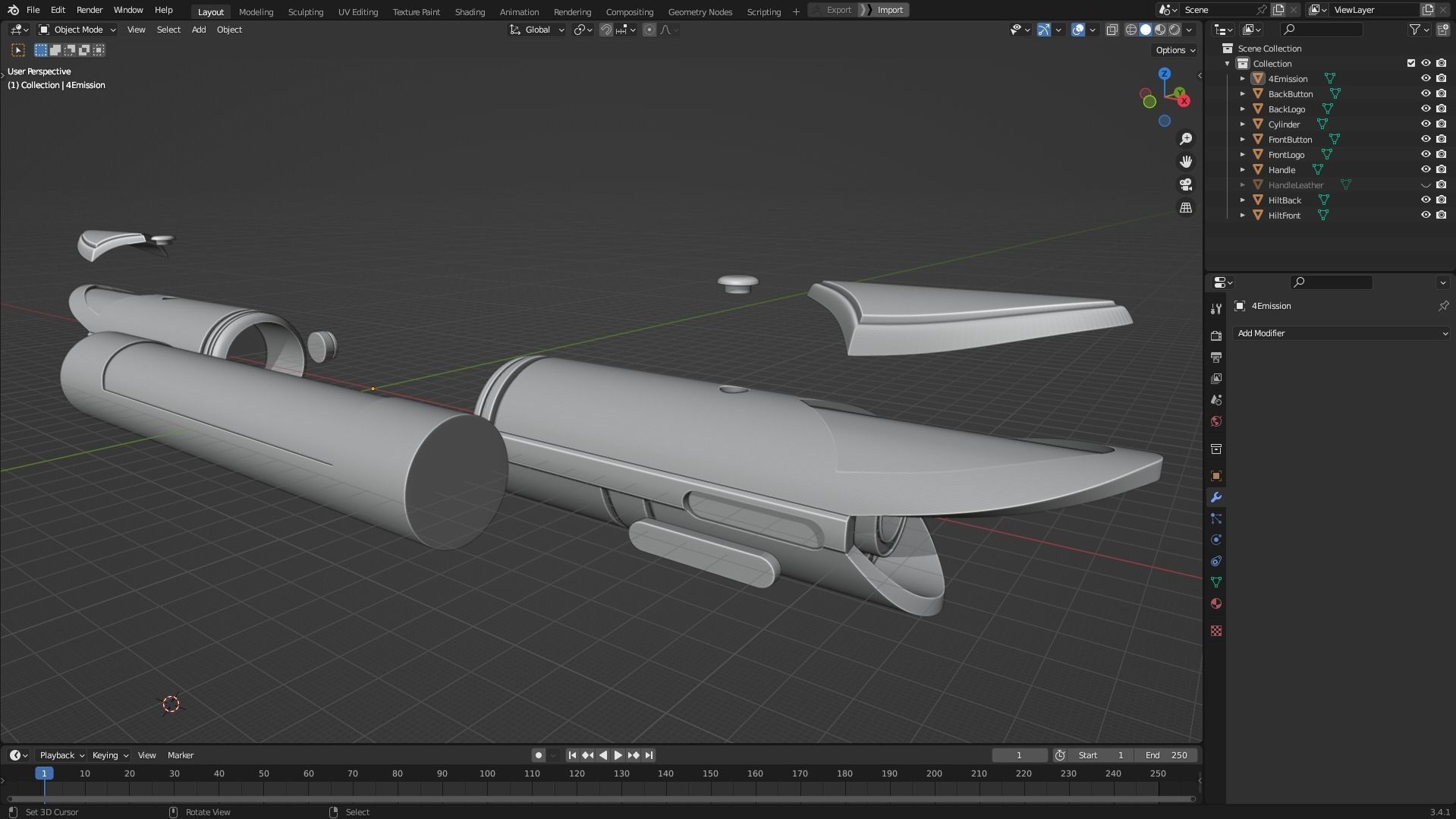Open the Playback dropdown in timeline
The width and height of the screenshot is (1456, 819).
coord(61,755)
